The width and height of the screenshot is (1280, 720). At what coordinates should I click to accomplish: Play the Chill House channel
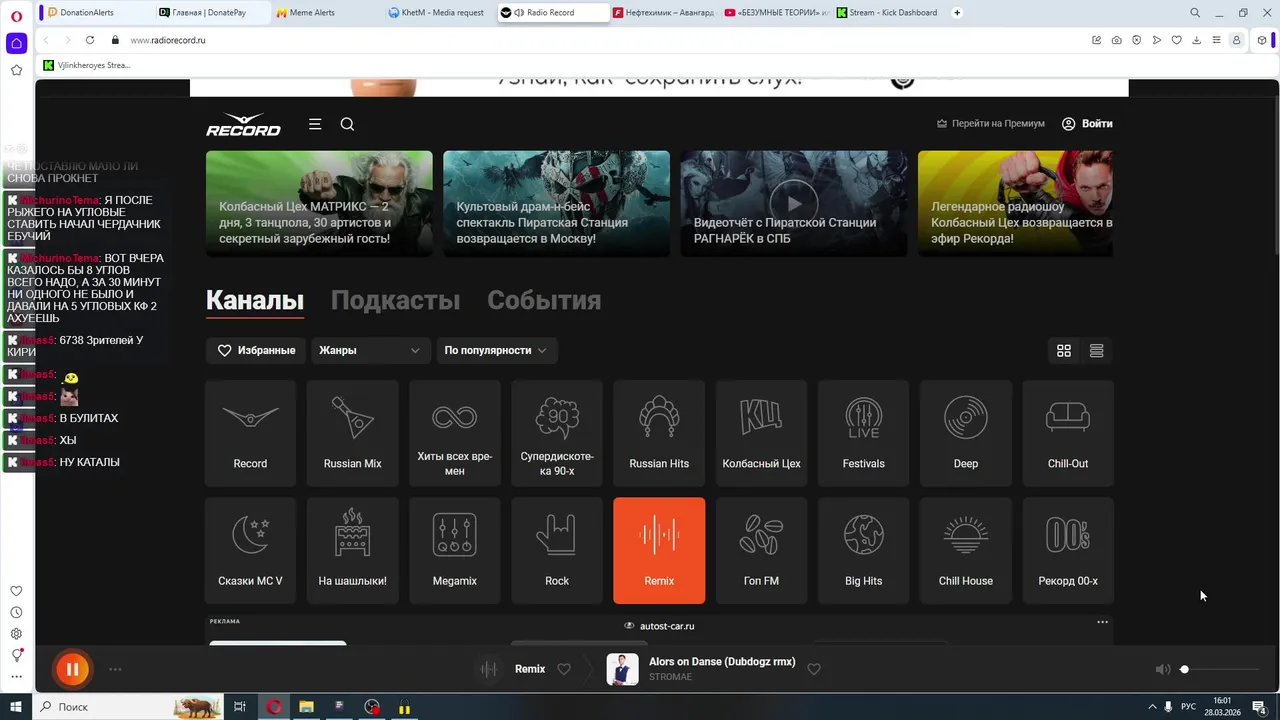pos(966,551)
